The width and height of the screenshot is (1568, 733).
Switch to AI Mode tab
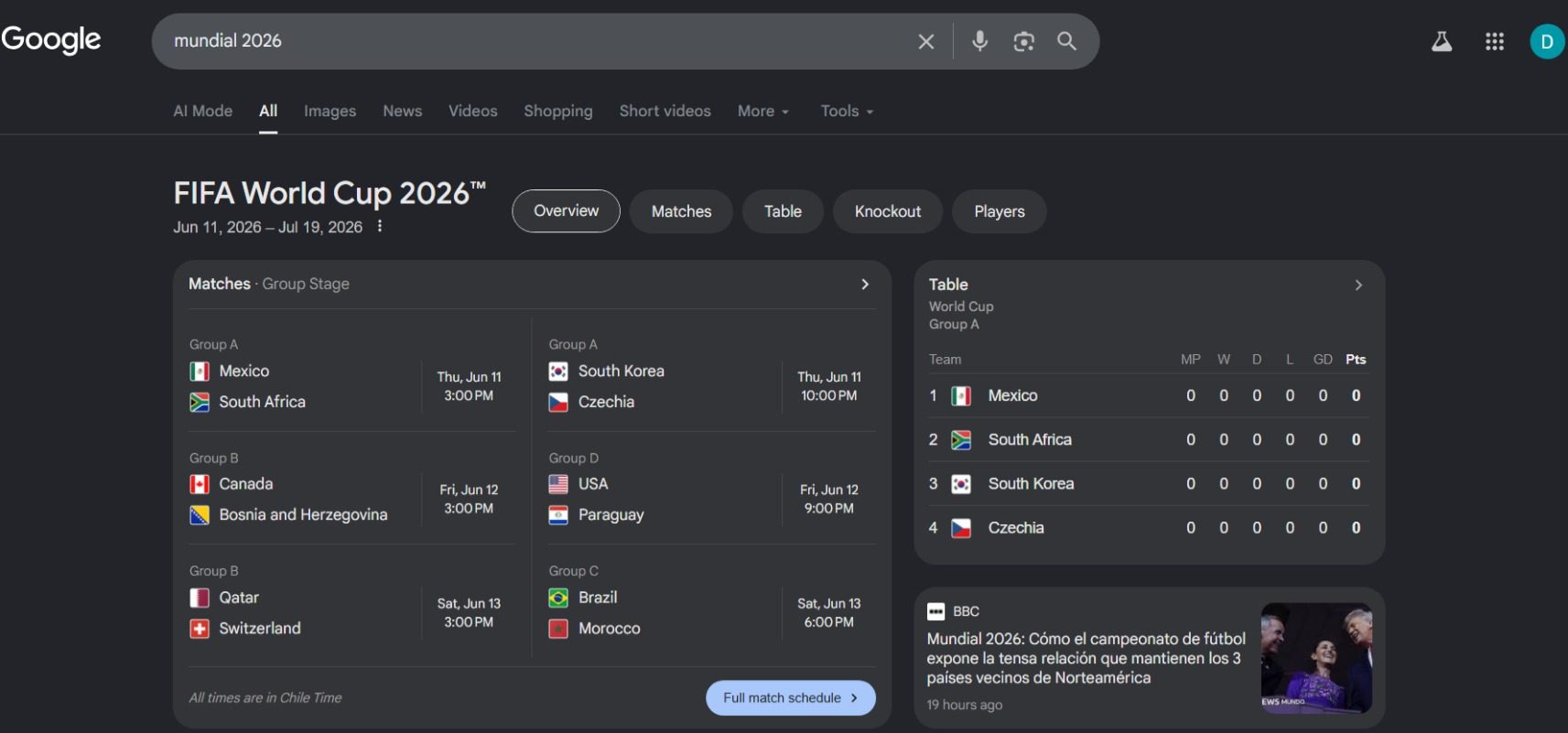point(203,111)
